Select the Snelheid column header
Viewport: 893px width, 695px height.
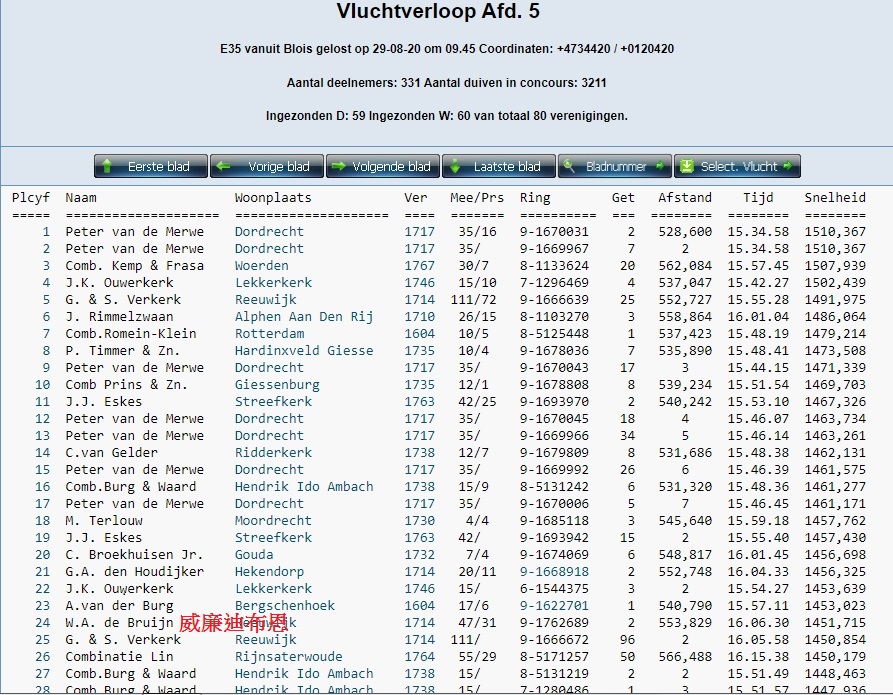pos(835,198)
